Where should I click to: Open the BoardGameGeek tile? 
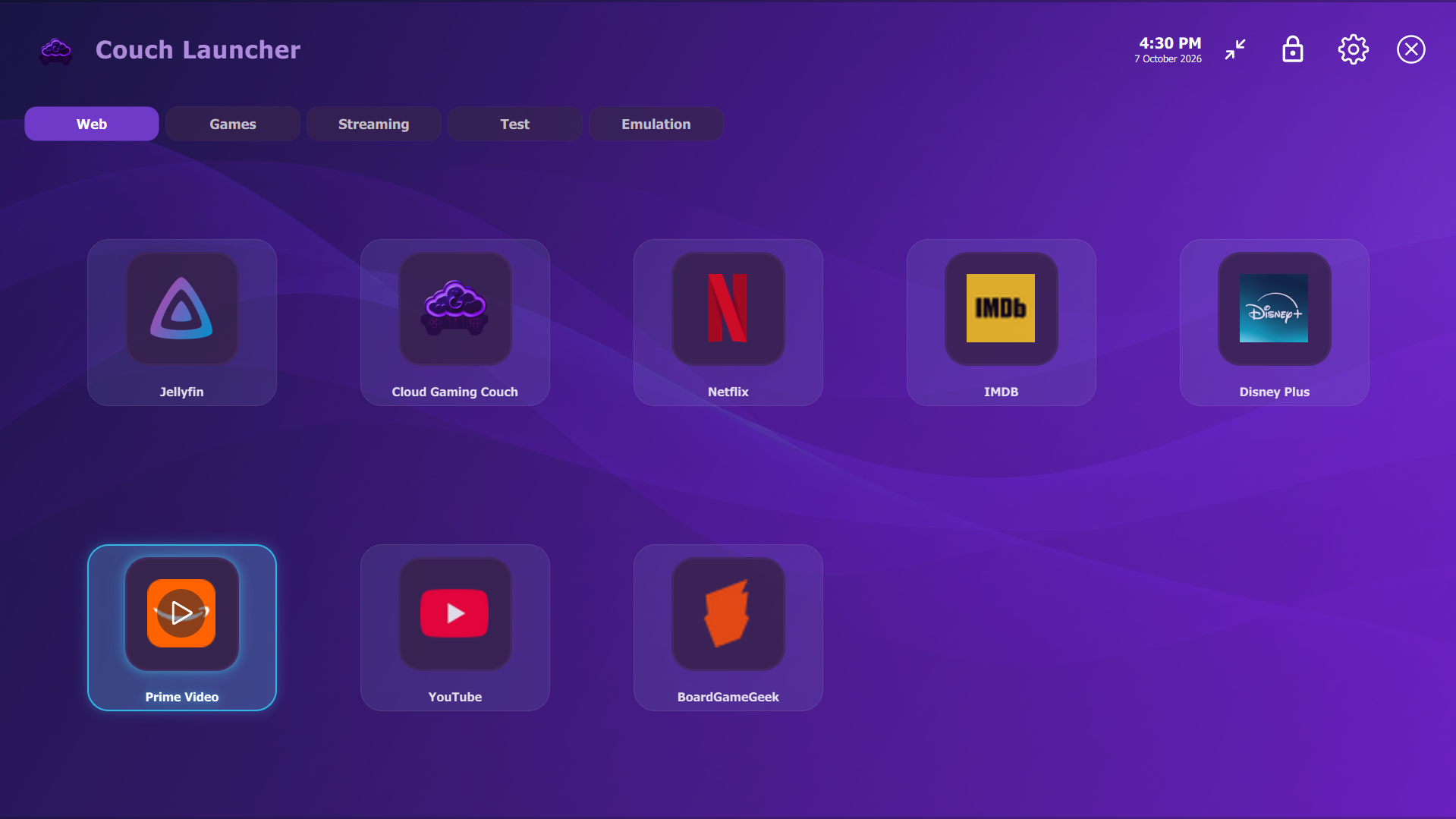pyautogui.click(x=728, y=627)
